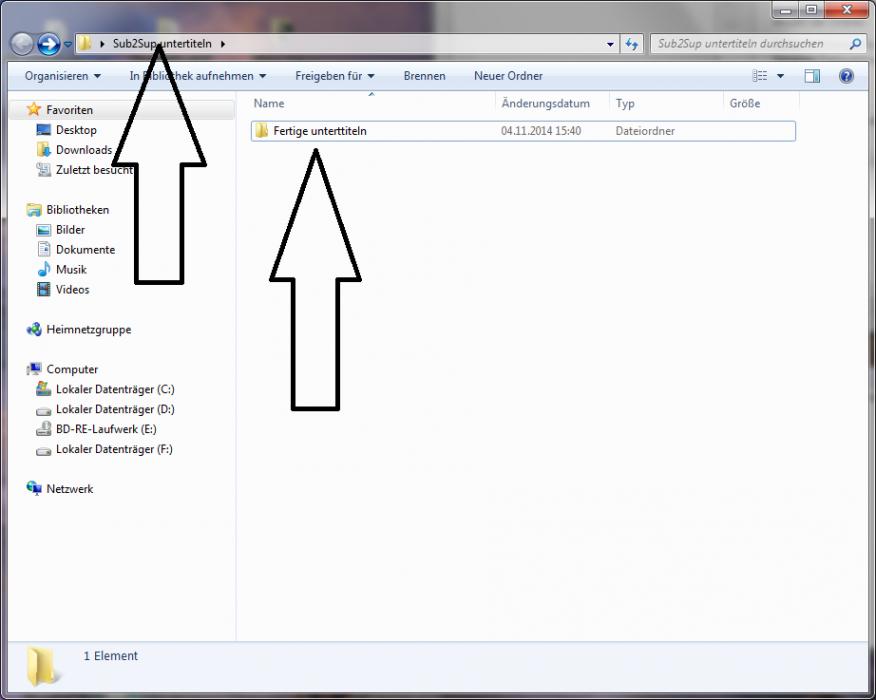Click the F: drive icon
876x700 pixels.
click(44, 451)
